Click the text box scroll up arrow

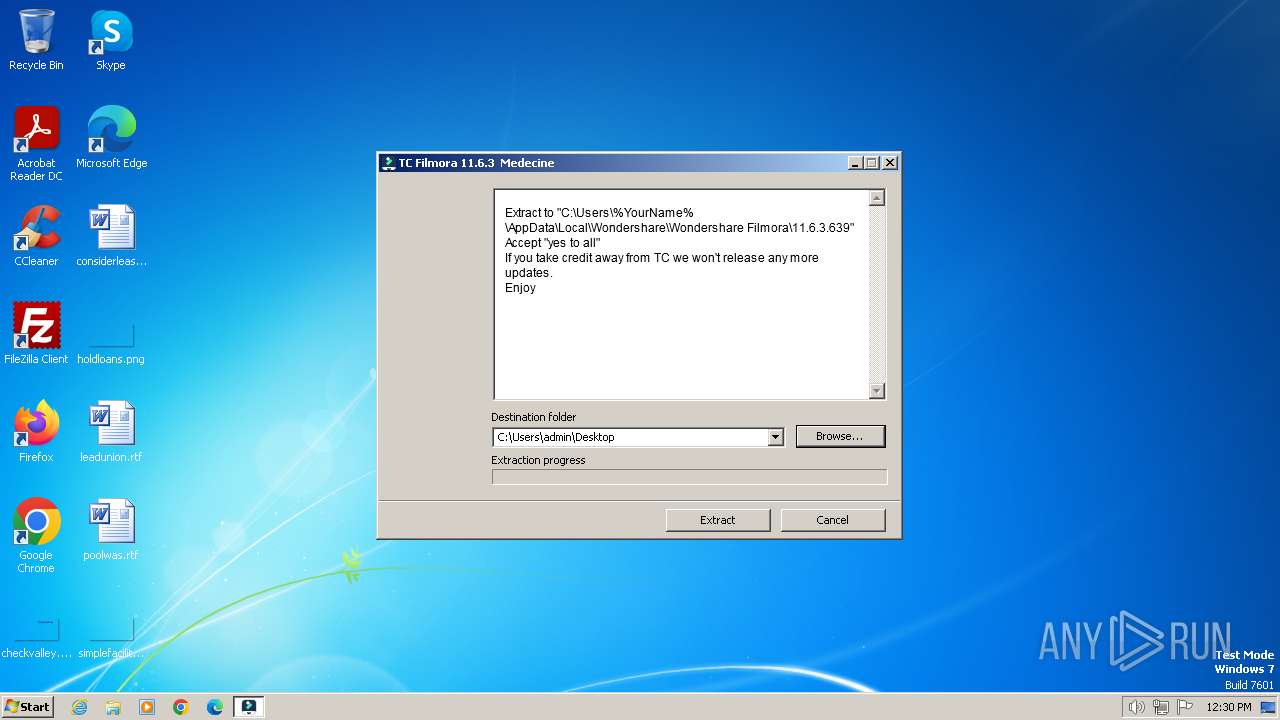[877, 198]
